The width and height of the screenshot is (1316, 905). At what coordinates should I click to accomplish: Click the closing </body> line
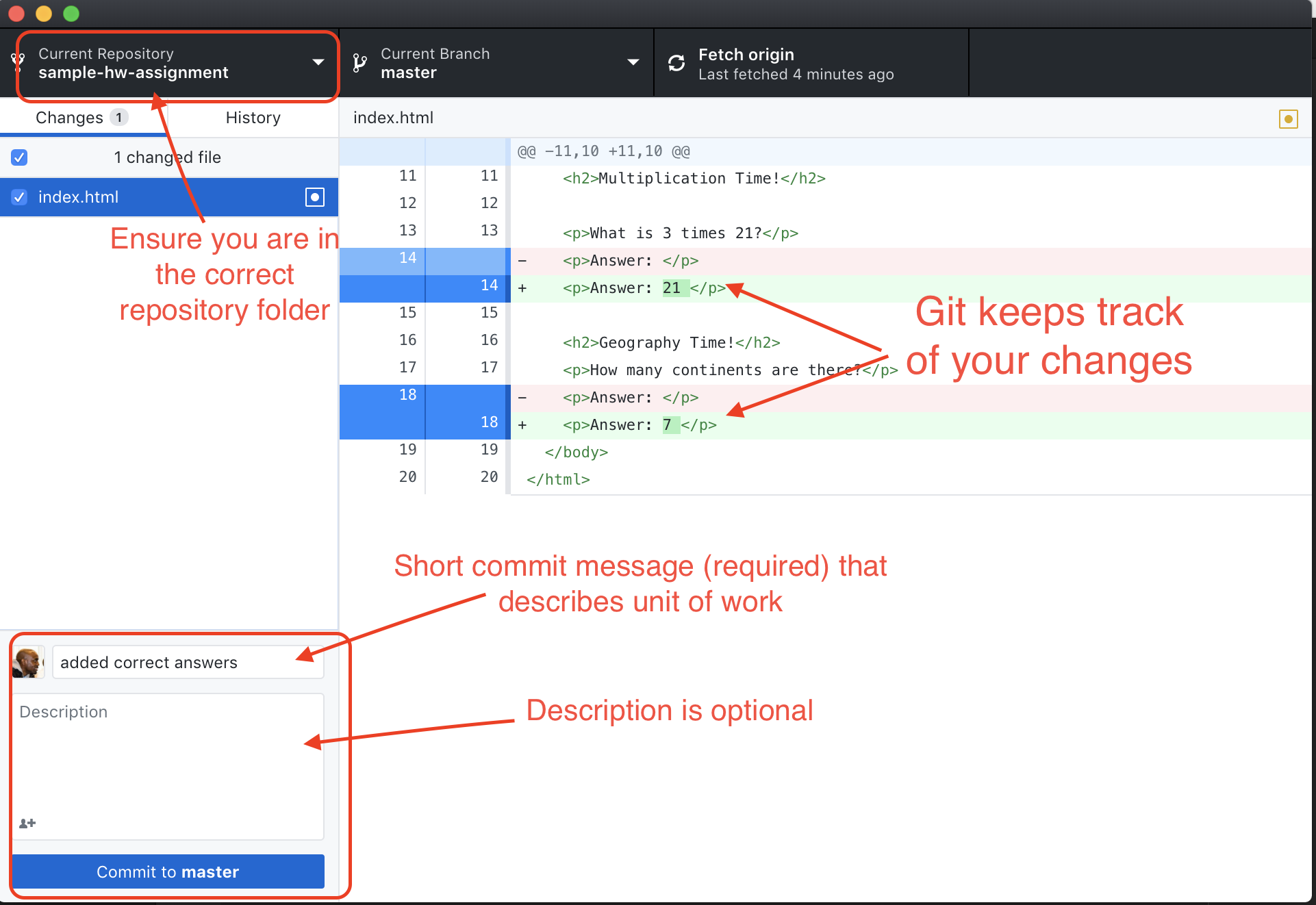(x=576, y=452)
